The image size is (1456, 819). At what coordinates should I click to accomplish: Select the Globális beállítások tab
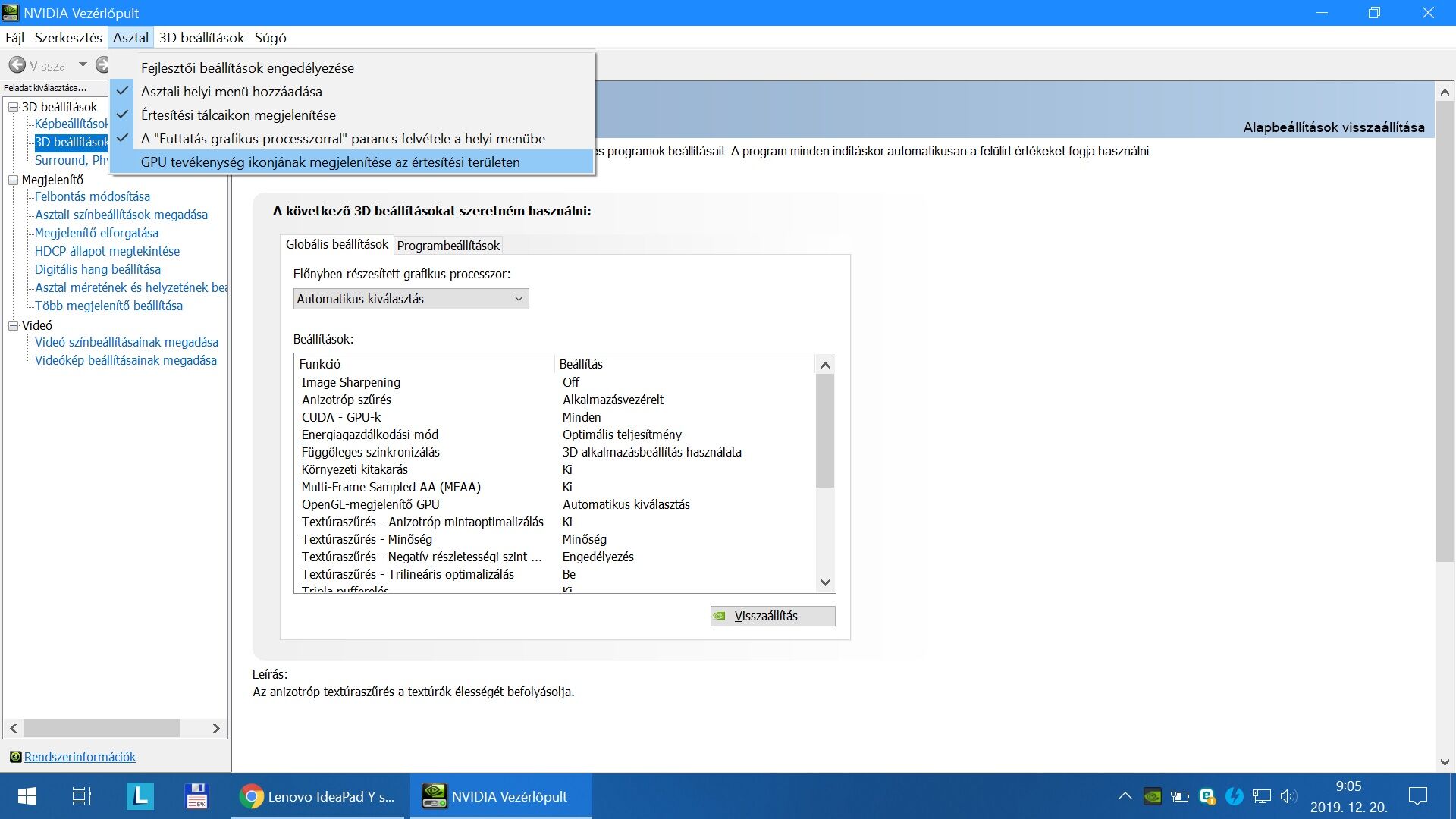pyautogui.click(x=337, y=244)
